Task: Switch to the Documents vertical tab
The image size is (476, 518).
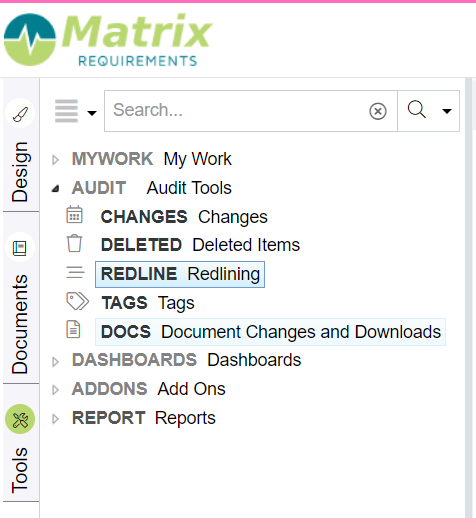Action: coord(20,324)
